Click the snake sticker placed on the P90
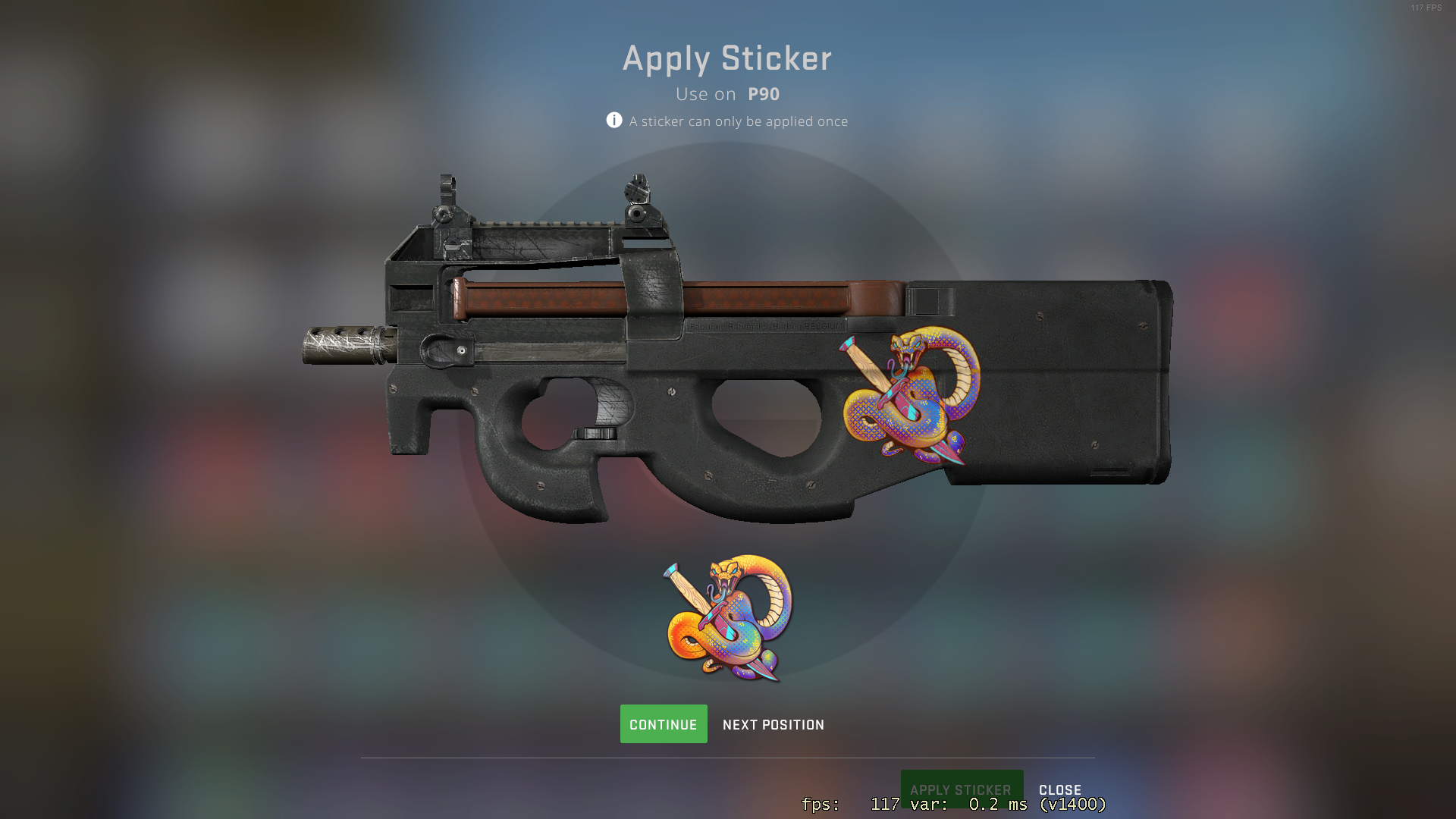This screenshot has height=819, width=1456. [x=910, y=396]
